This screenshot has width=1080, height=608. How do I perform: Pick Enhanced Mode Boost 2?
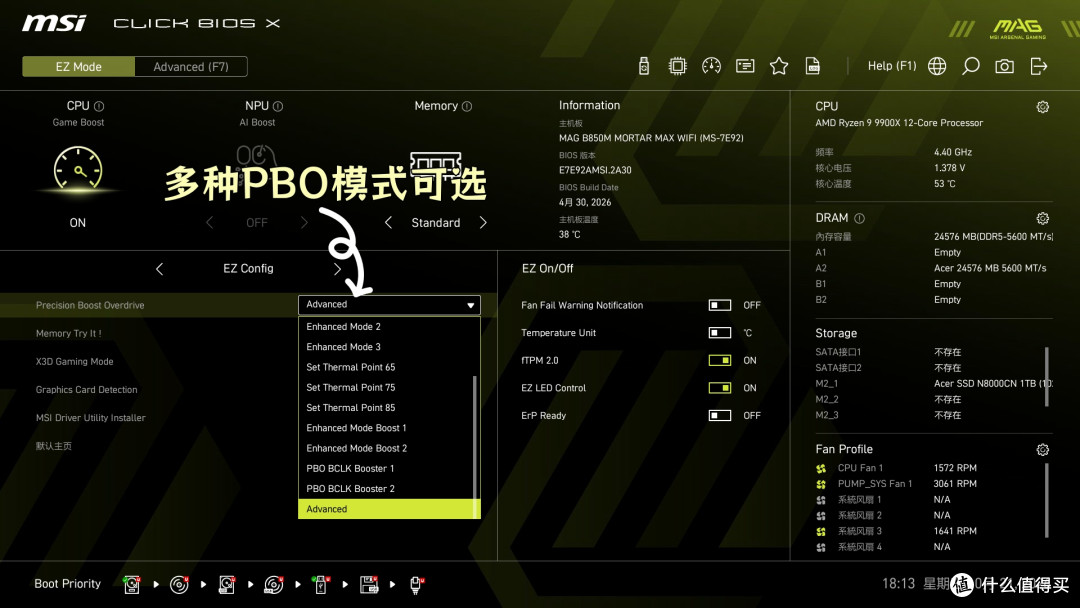pyautogui.click(x=386, y=448)
